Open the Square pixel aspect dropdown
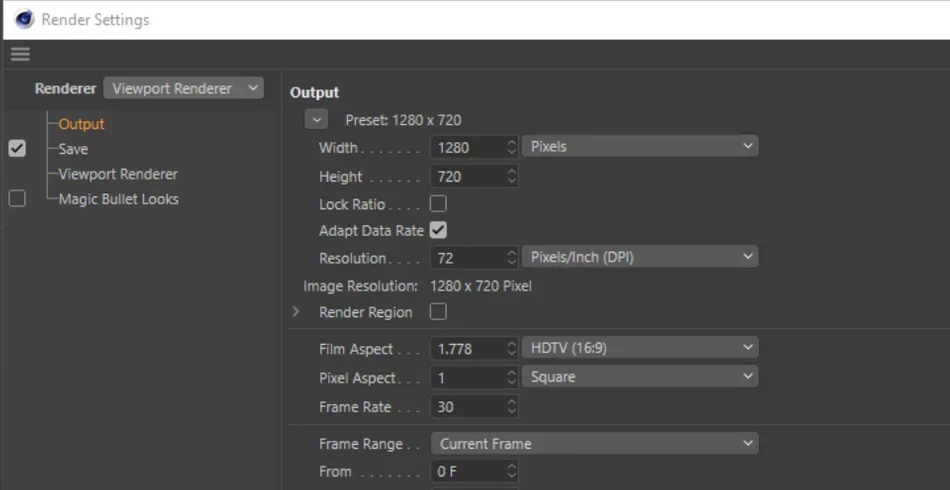The image size is (950, 490). (x=640, y=377)
